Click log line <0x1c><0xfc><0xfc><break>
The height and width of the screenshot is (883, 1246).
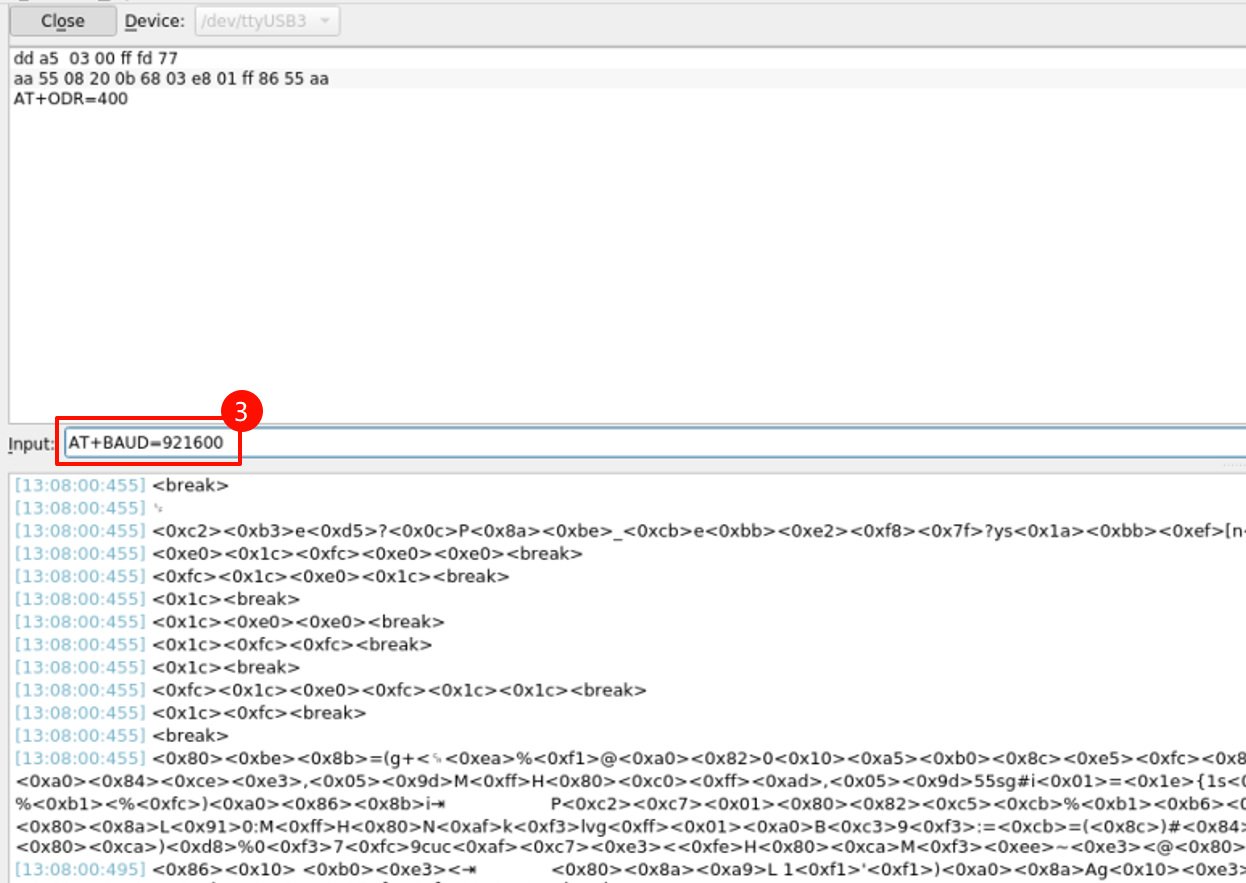pyautogui.click(x=292, y=644)
